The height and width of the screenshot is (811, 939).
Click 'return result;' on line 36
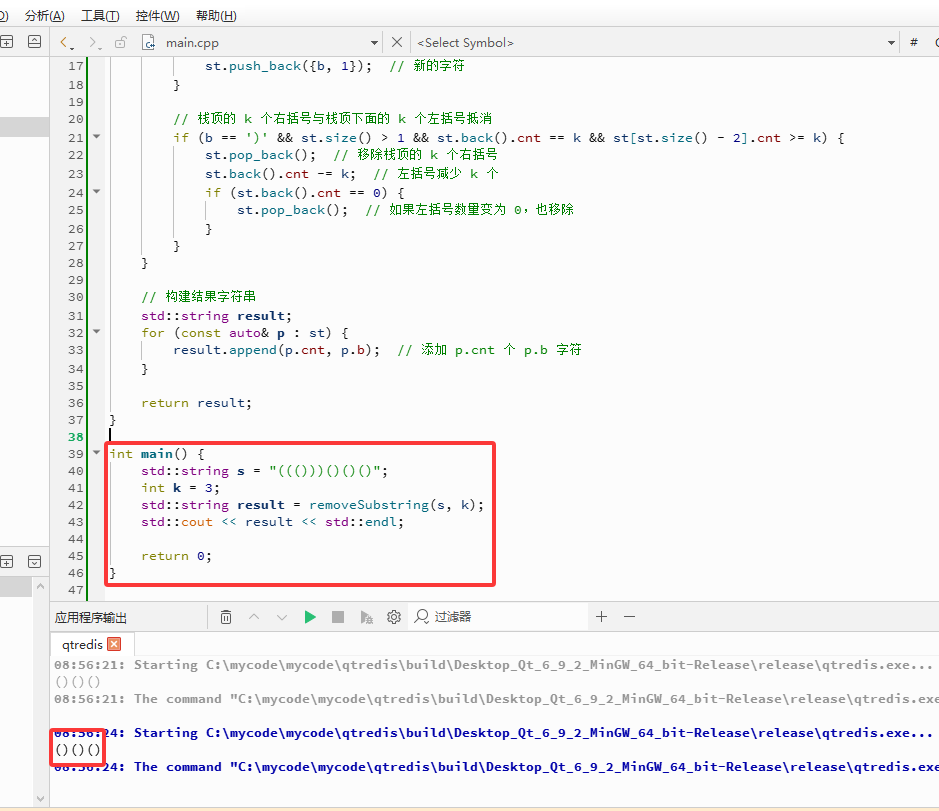[x=196, y=403]
